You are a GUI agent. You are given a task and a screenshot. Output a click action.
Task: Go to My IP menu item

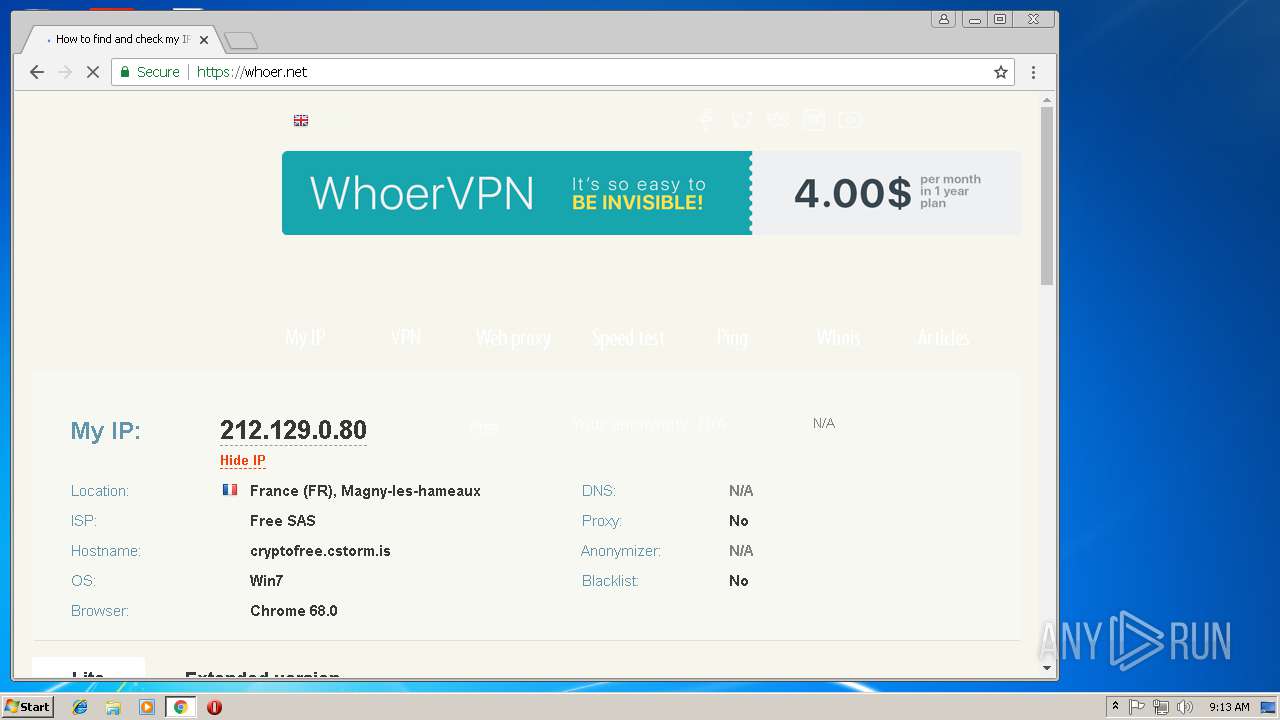(x=305, y=338)
